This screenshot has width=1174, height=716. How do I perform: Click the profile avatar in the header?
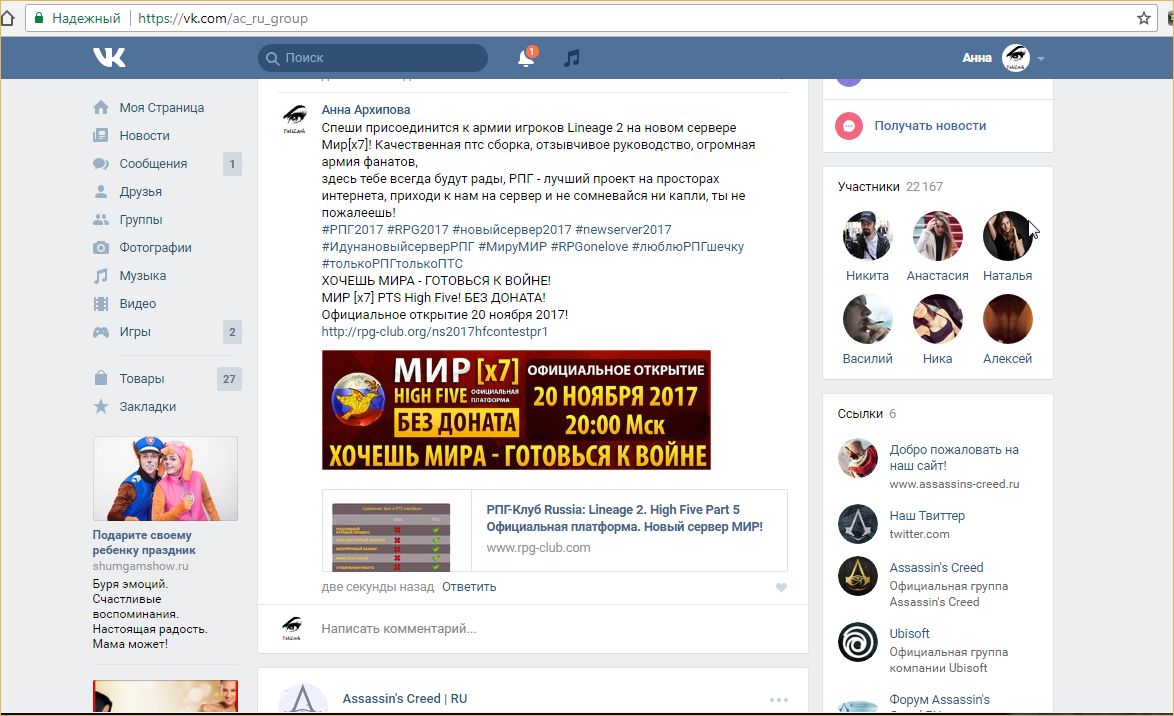click(1015, 58)
